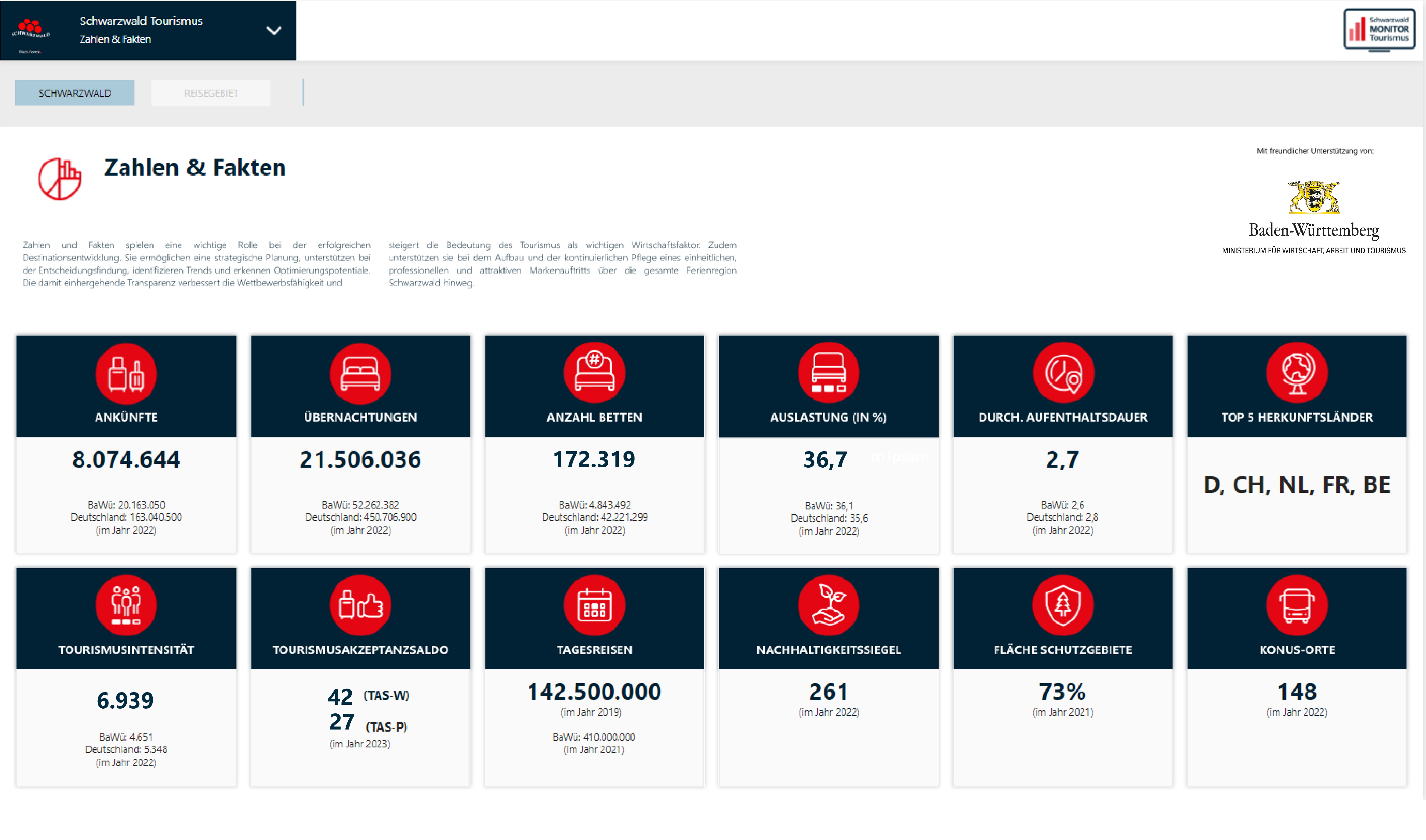Click the Anzahl Betten icon

(594, 372)
